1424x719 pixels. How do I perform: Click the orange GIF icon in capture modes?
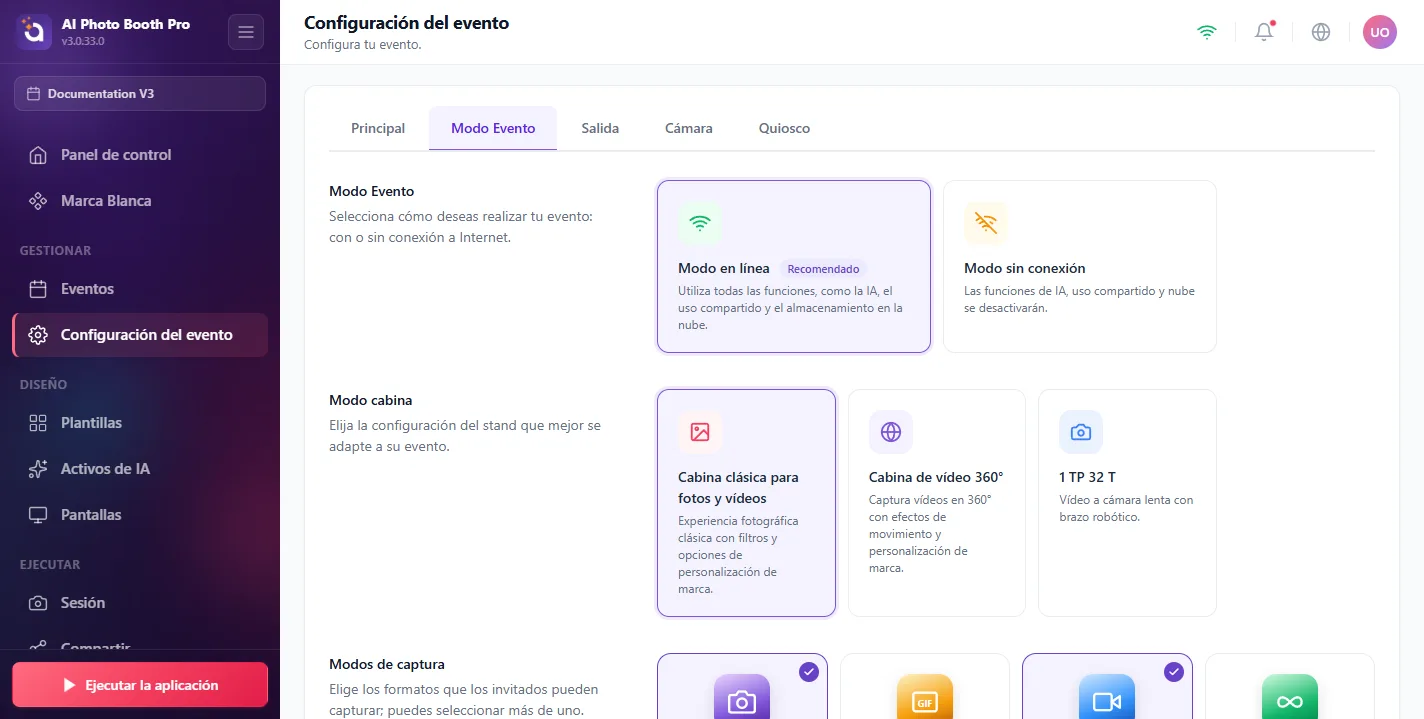[925, 699]
